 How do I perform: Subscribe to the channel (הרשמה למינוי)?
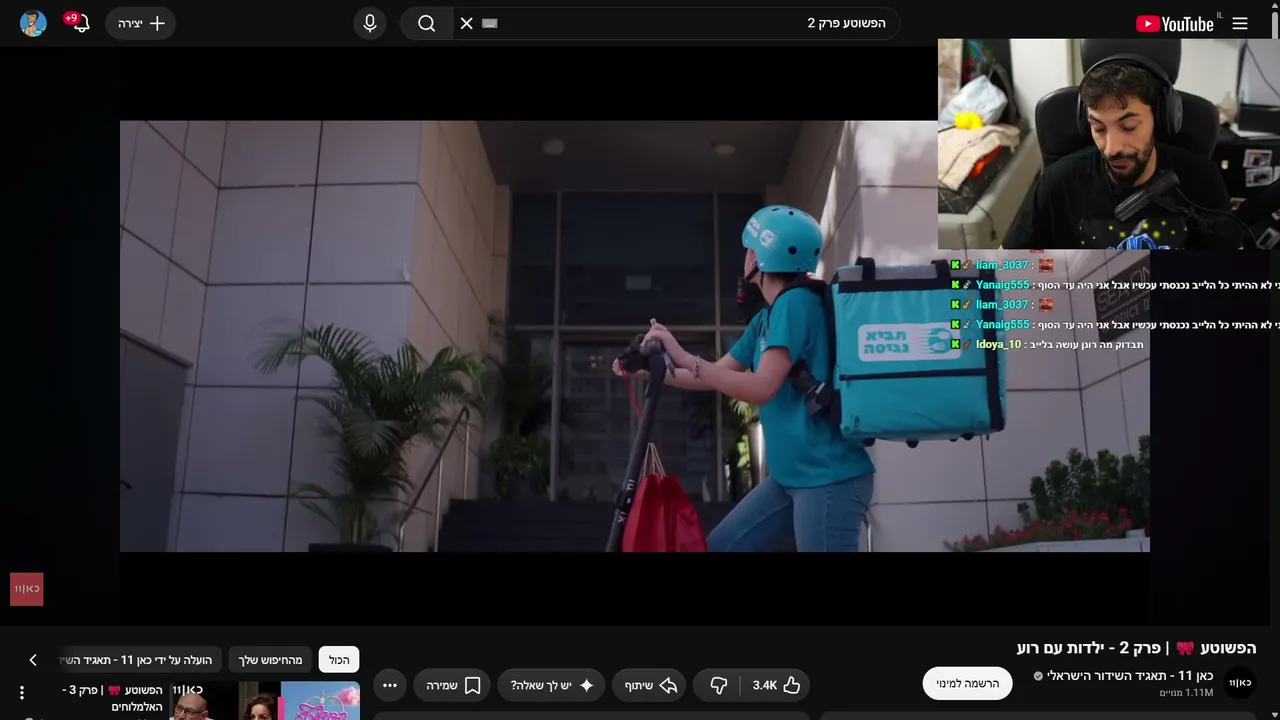click(x=967, y=683)
